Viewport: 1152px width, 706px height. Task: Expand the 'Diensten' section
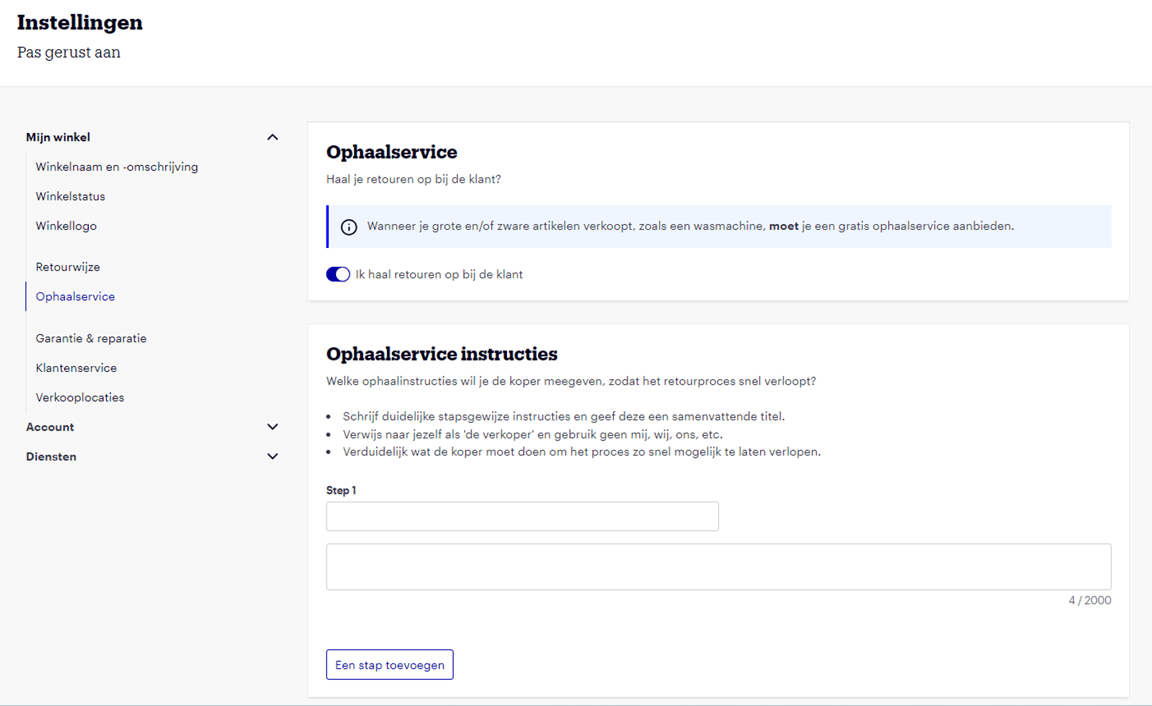(x=272, y=456)
